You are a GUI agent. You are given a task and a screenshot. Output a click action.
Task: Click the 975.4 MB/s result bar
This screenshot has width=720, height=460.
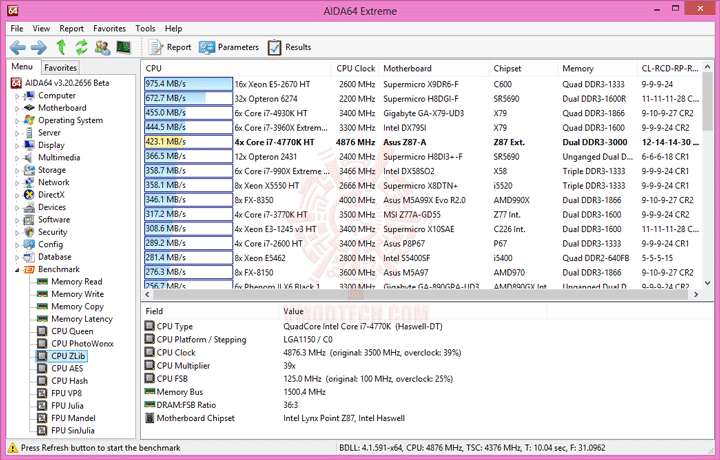tap(188, 84)
